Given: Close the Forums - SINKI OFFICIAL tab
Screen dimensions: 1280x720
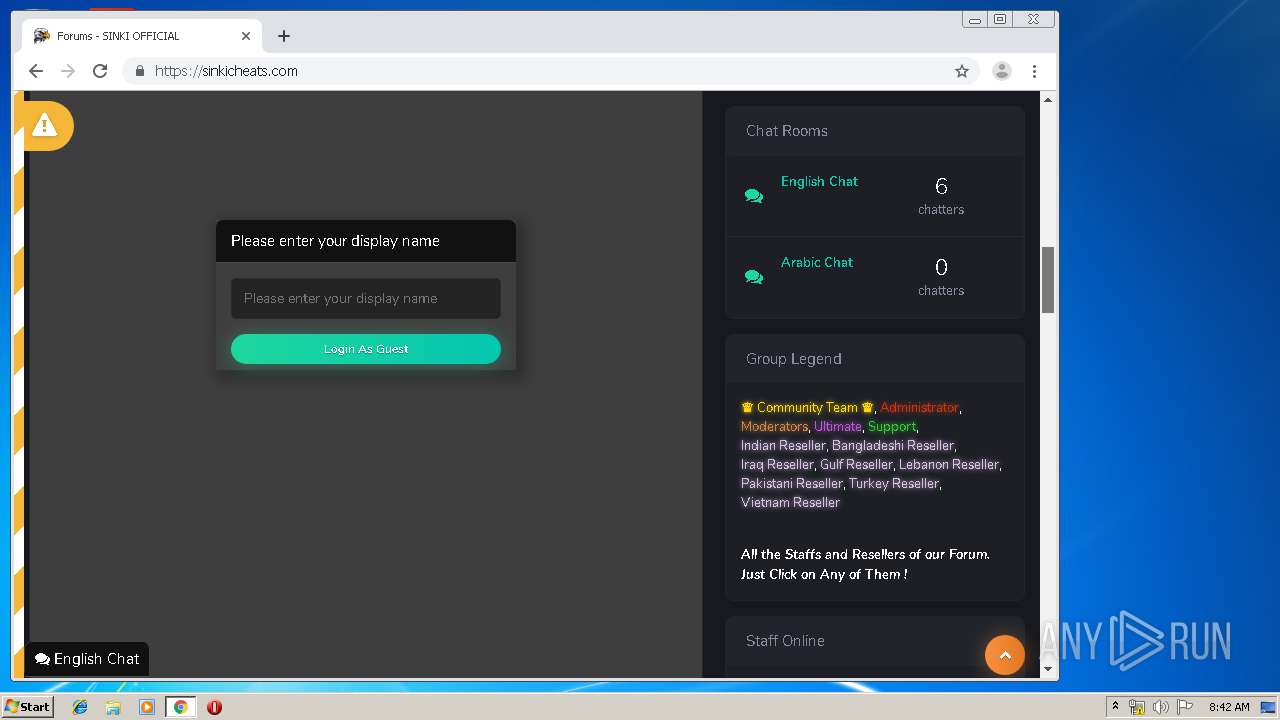Looking at the screenshot, I should point(246,36).
